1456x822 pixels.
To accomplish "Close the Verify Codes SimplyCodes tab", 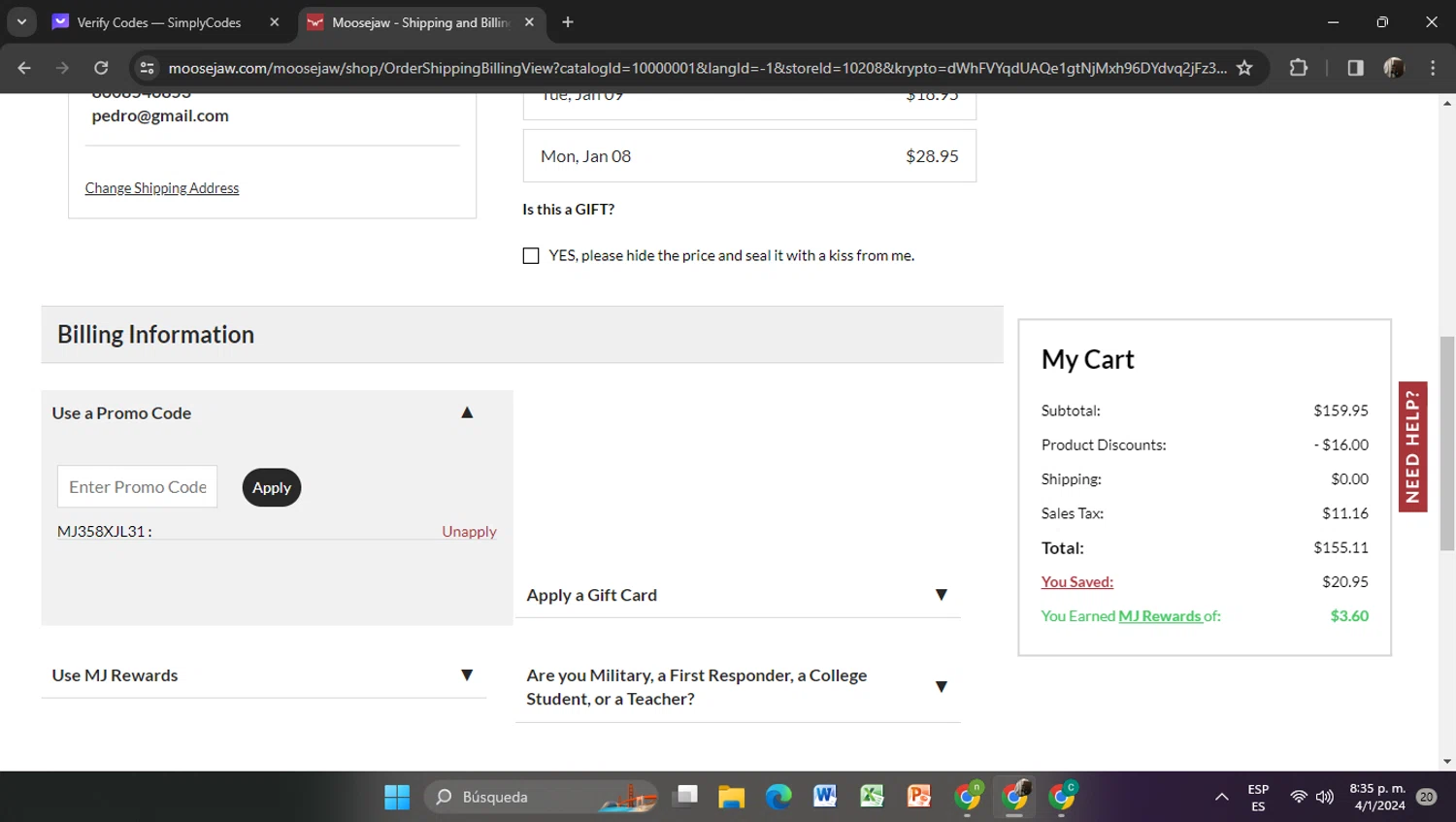I will [275, 22].
